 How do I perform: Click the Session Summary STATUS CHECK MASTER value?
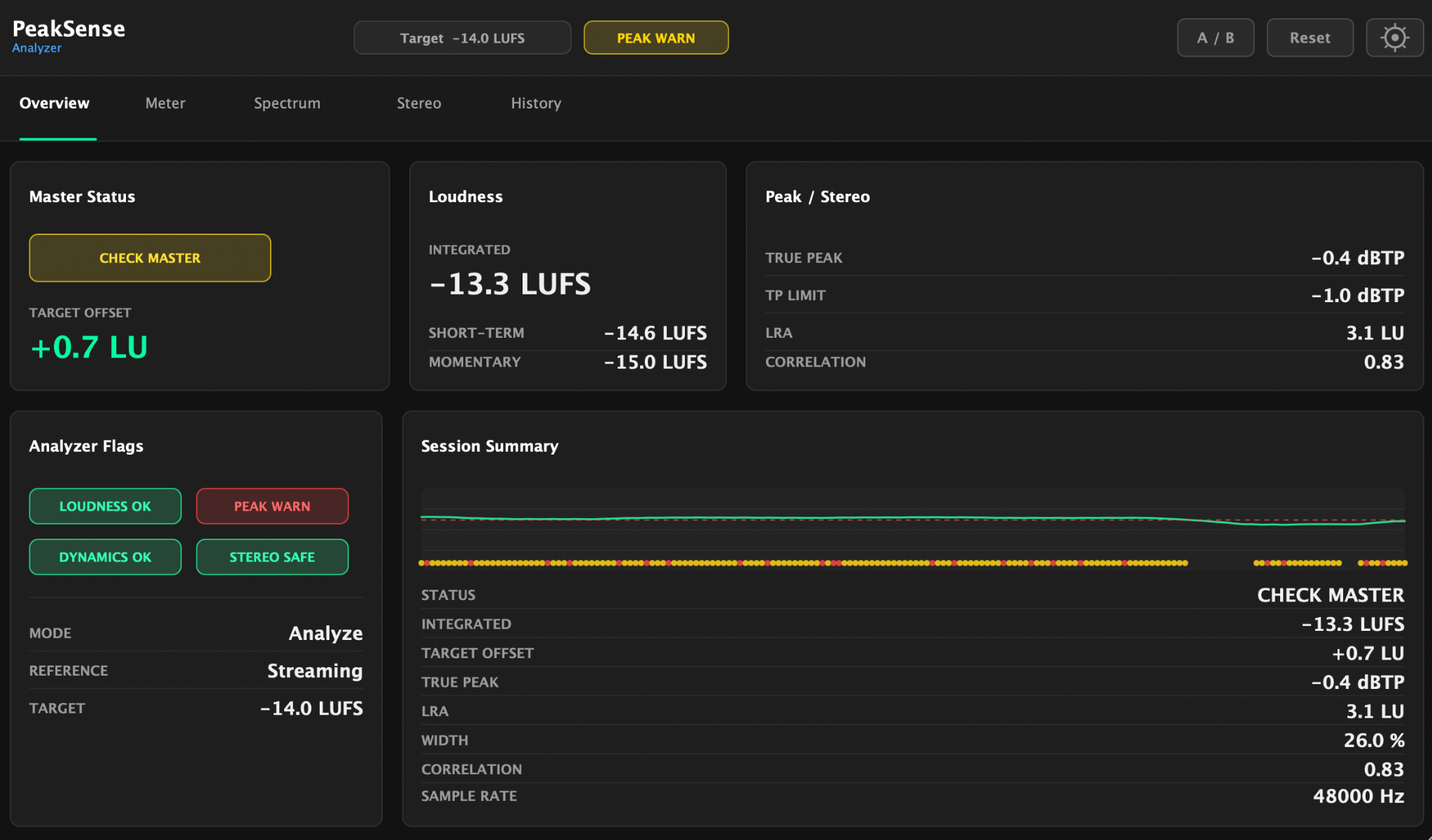[x=1331, y=595]
